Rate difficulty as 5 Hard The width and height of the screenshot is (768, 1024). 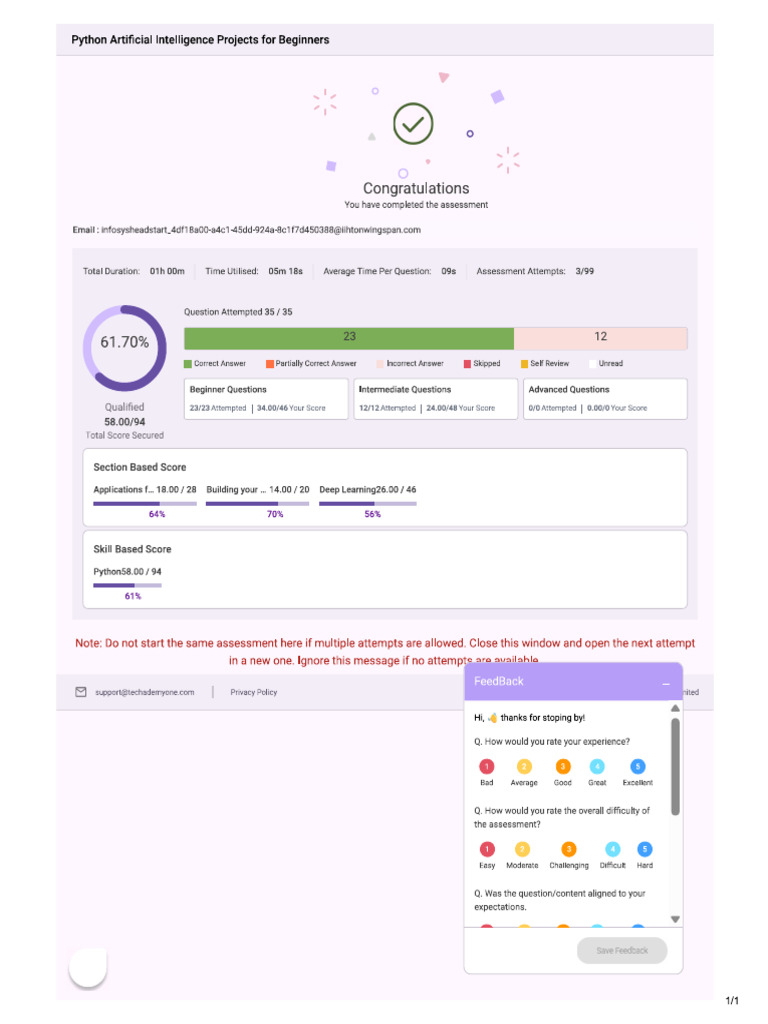tap(645, 849)
